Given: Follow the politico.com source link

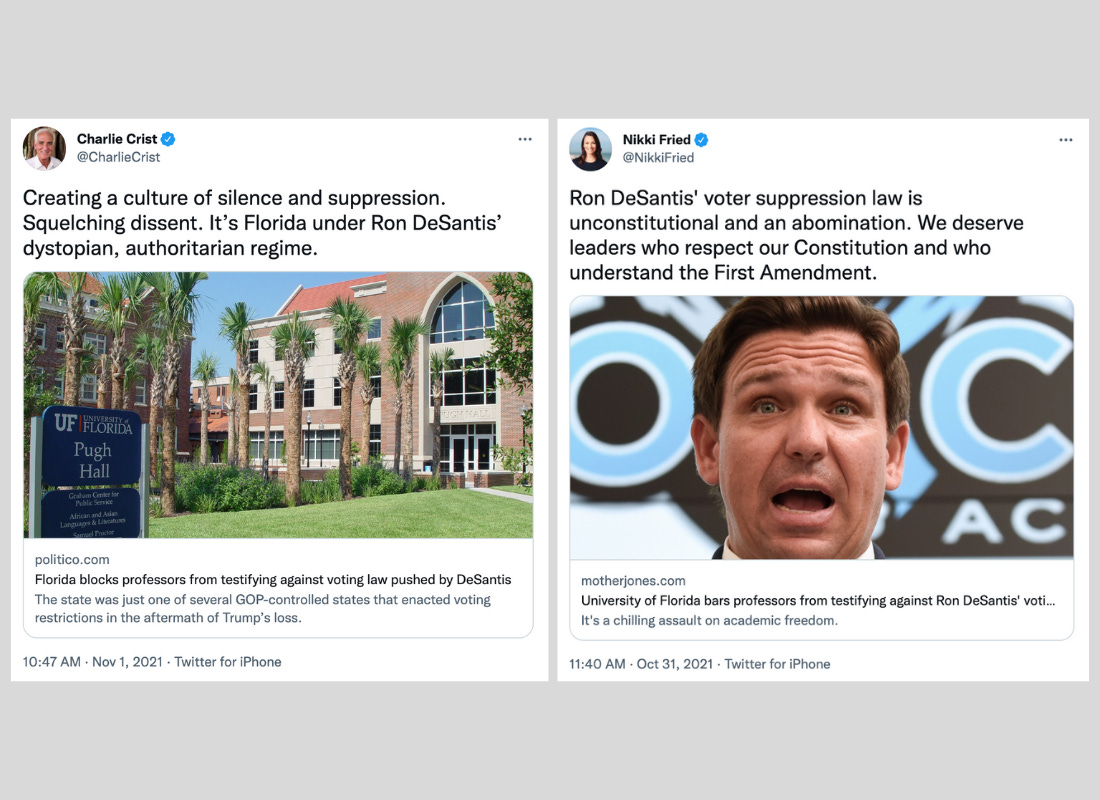Looking at the screenshot, I should (x=72, y=559).
